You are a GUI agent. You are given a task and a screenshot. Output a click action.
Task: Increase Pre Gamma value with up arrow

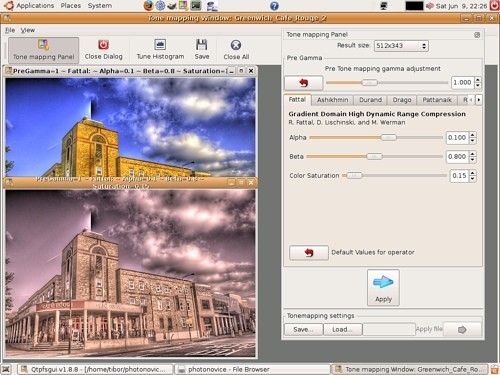point(478,80)
